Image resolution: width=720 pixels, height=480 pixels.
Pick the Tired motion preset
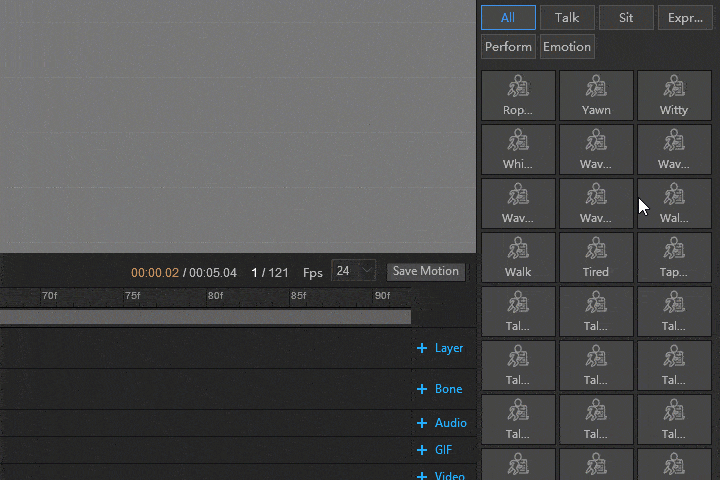[x=596, y=257]
